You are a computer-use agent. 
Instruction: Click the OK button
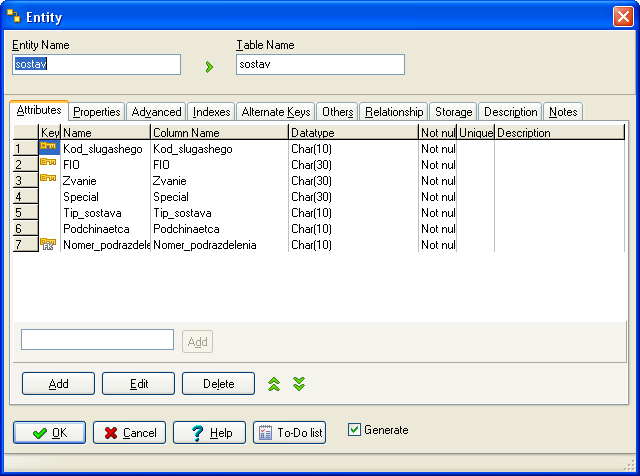[49, 433]
